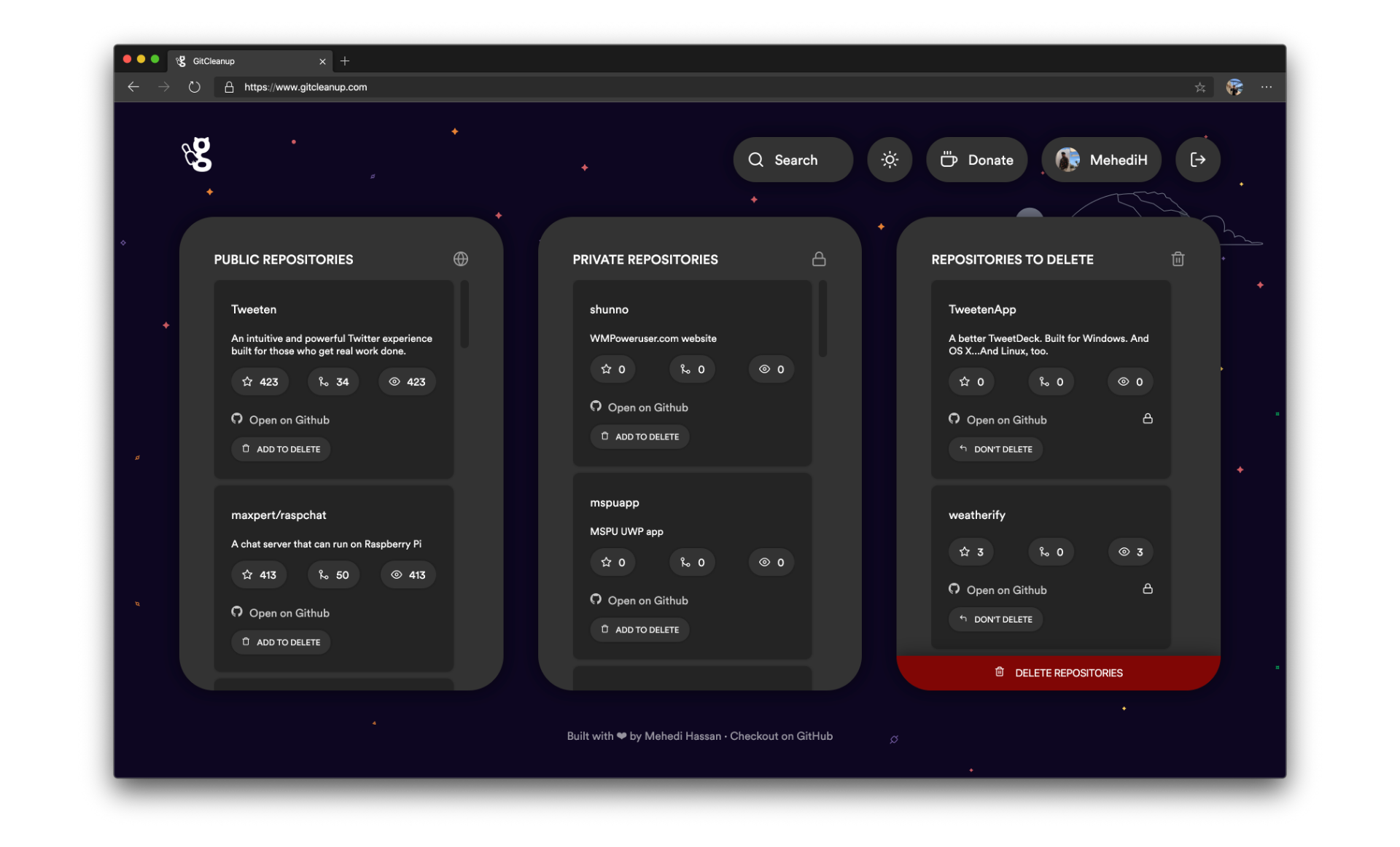This screenshot has width=1400, height=847.
Task: Toggle the light theme sun button
Action: click(x=889, y=160)
